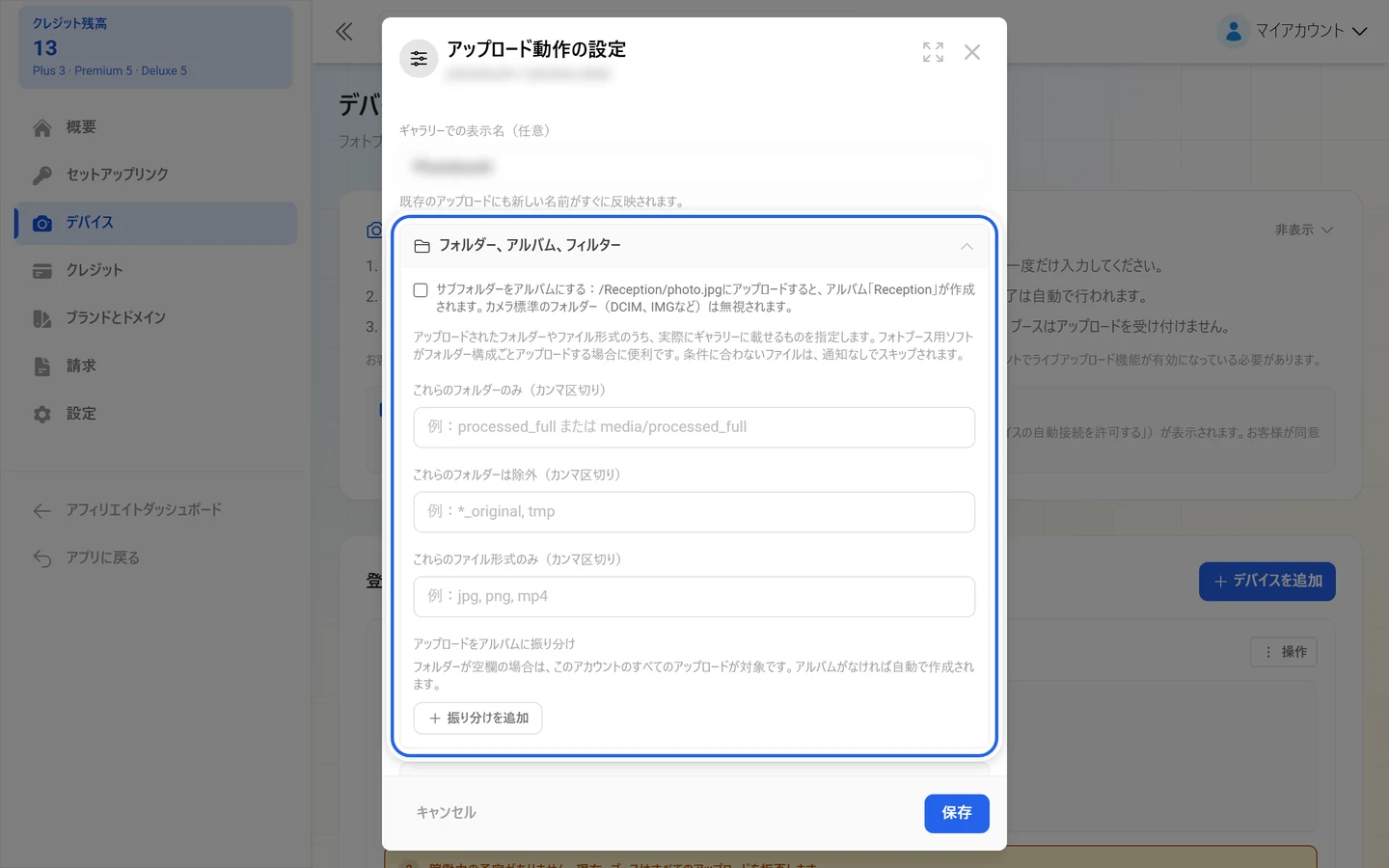This screenshot has width=1389, height=868.
Task: Enable サブフォルダーをアルバムにする checkbox
Action: tap(421, 290)
